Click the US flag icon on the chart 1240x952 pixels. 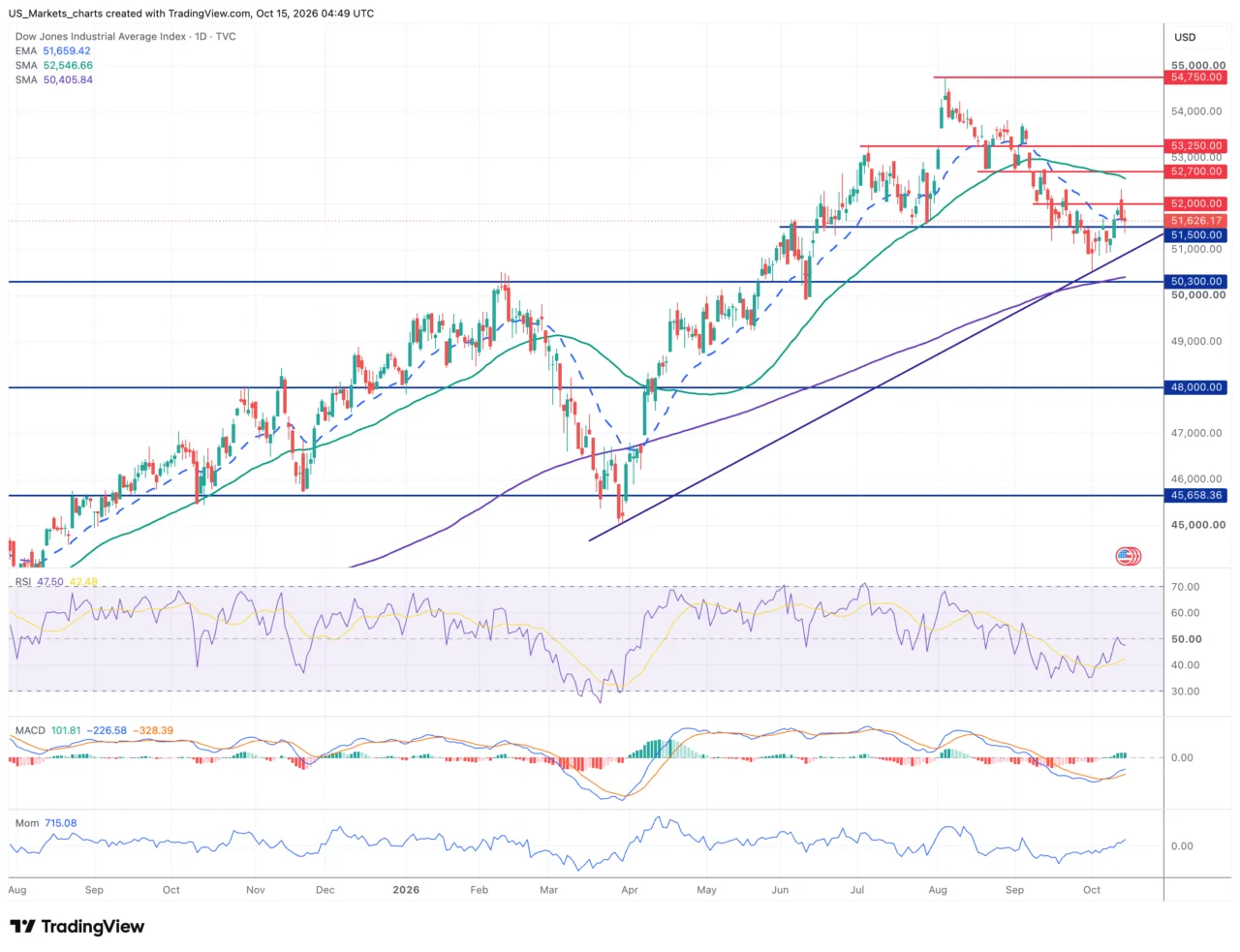(x=1128, y=556)
